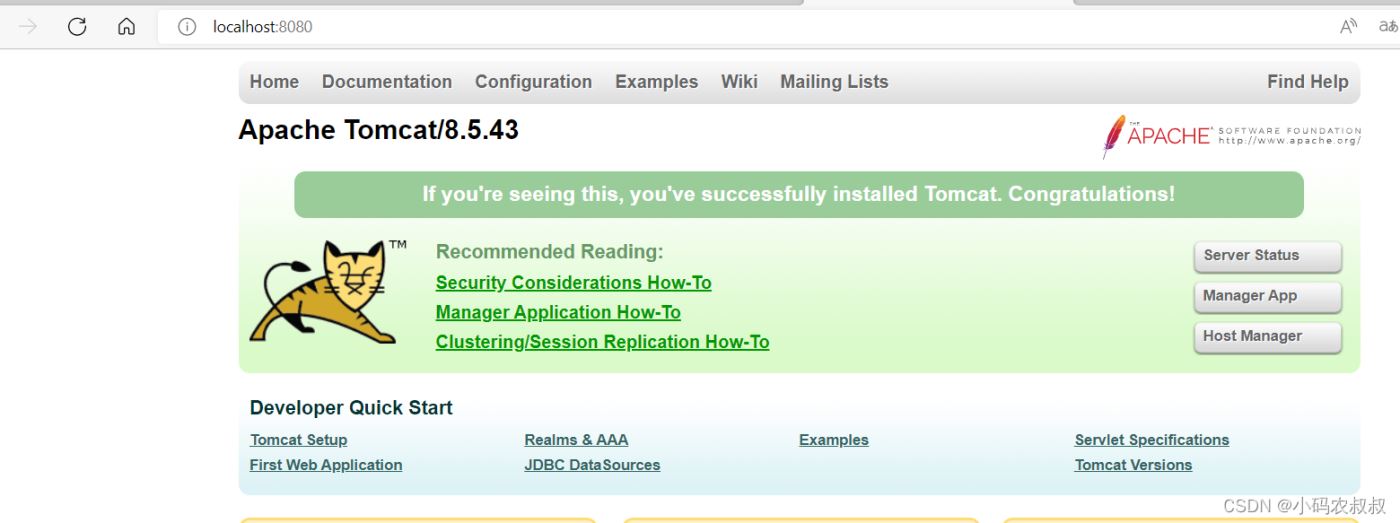Click the browser refresh icon
Image resolution: width=1400 pixels, height=523 pixels.
pos(77,27)
